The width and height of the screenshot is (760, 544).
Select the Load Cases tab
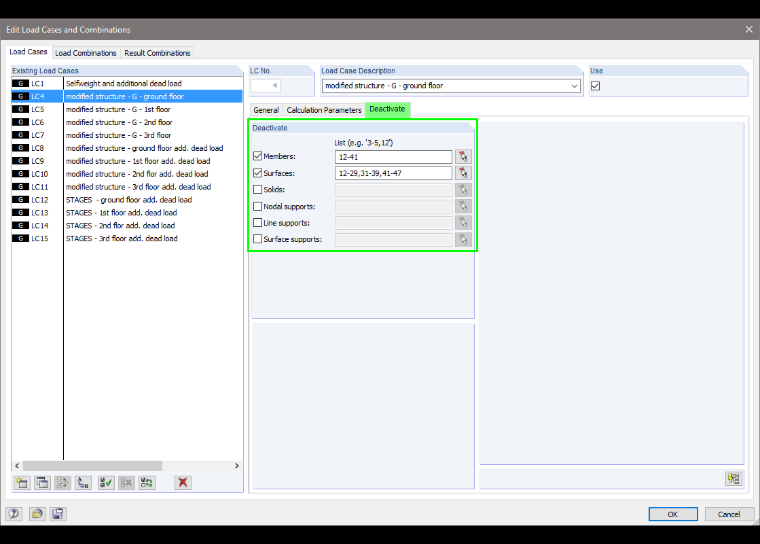pyautogui.click(x=28, y=52)
